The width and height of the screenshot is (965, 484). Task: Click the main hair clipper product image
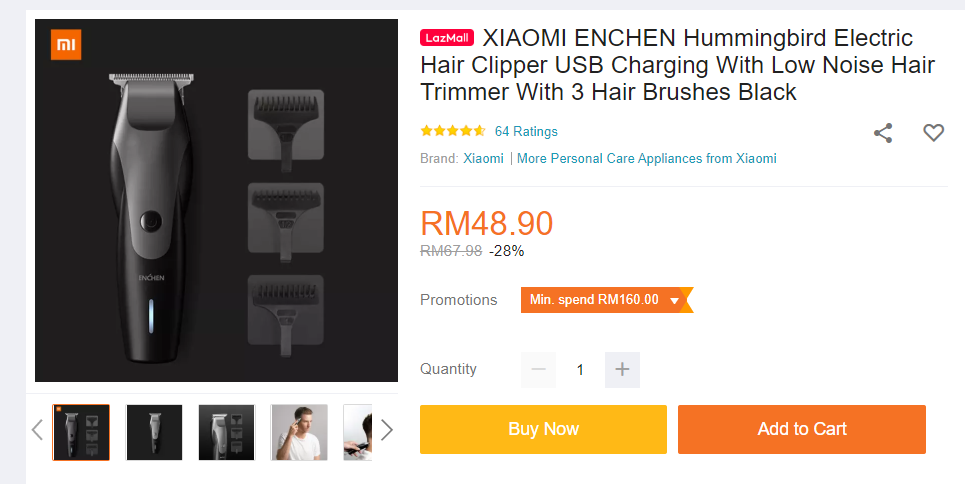click(x=217, y=201)
